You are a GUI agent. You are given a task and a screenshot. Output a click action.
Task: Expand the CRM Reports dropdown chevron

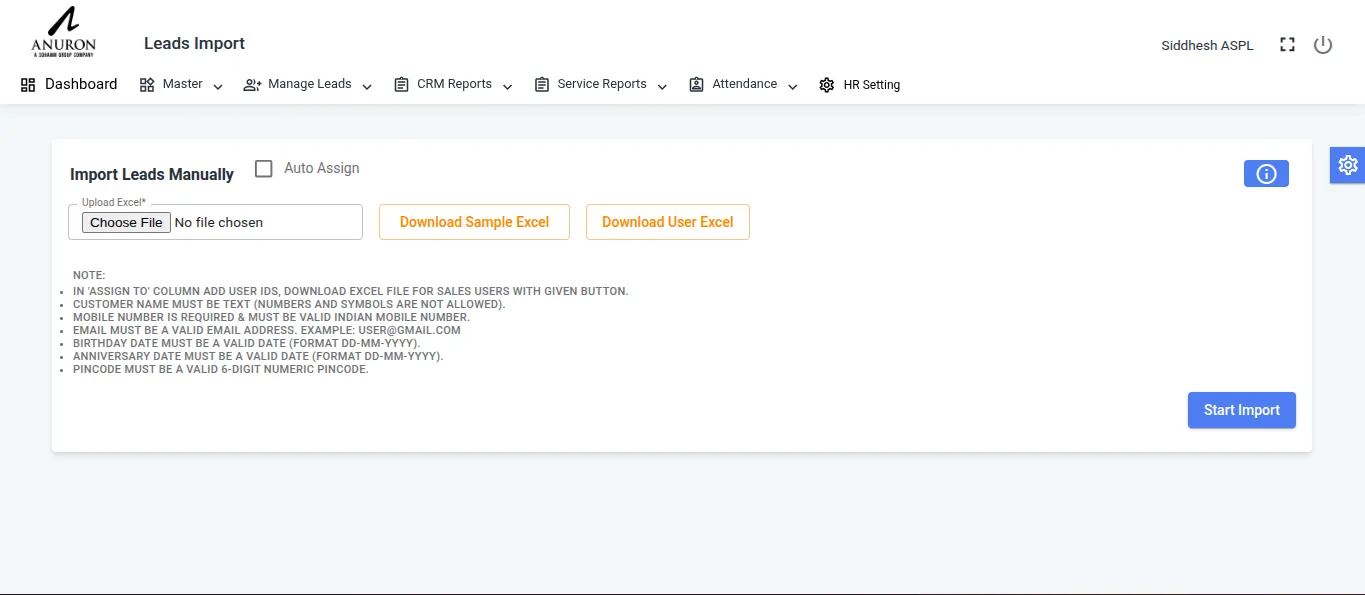click(507, 87)
